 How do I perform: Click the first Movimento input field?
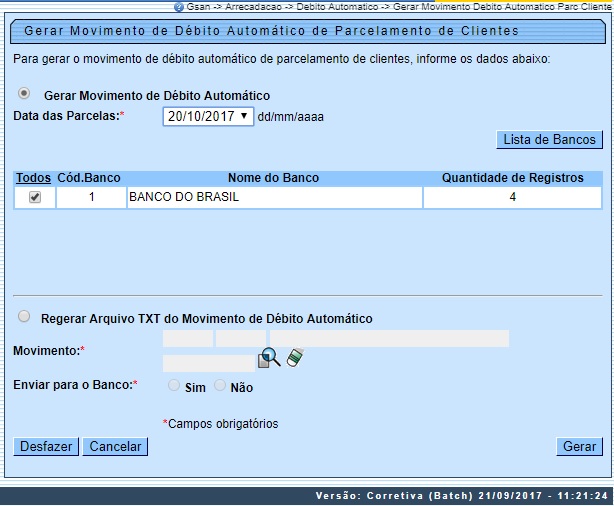(x=187, y=339)
